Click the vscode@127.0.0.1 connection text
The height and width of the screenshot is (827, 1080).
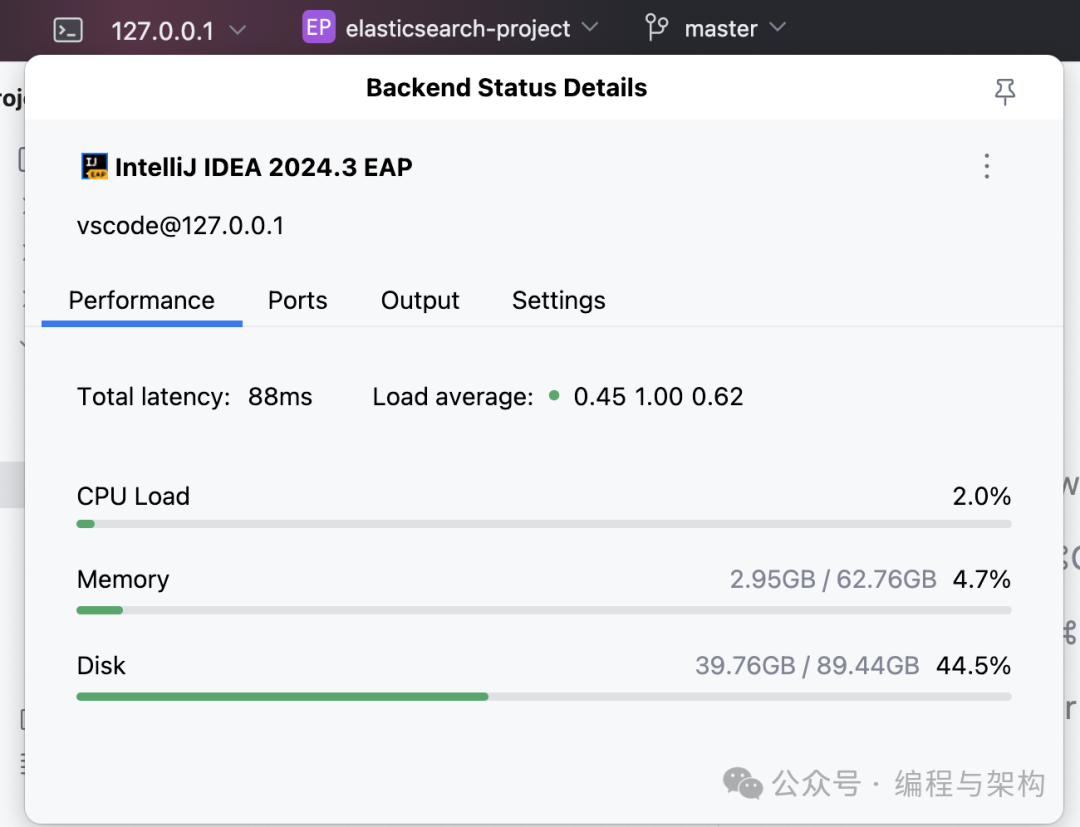click(180, 226)
